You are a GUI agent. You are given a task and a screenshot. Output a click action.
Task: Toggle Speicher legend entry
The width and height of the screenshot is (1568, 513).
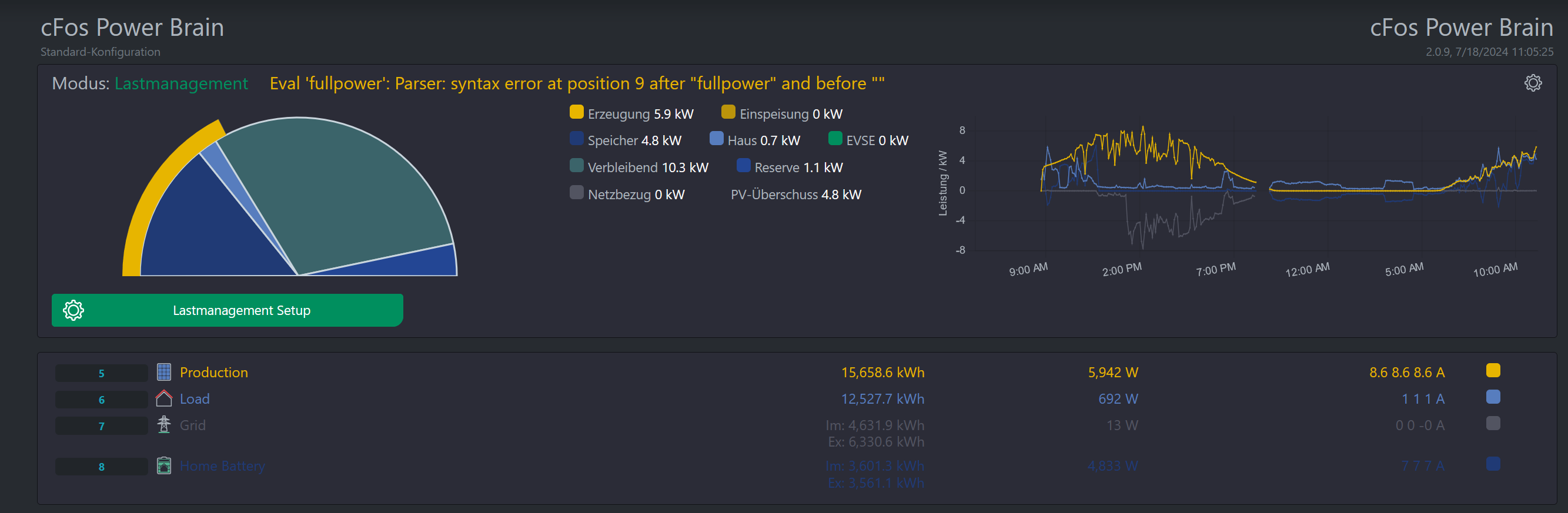[x=625, y=140]
